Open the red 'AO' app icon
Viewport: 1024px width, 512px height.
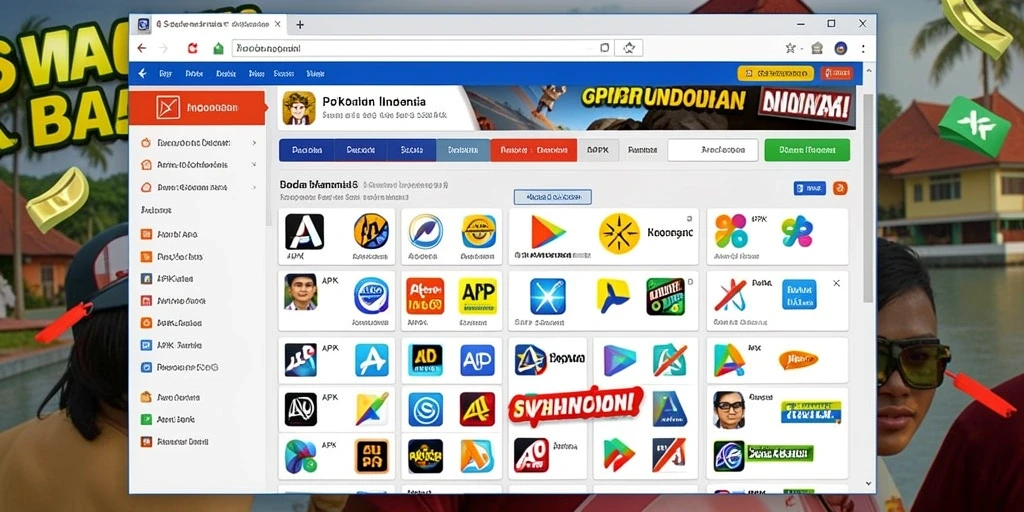531,455
